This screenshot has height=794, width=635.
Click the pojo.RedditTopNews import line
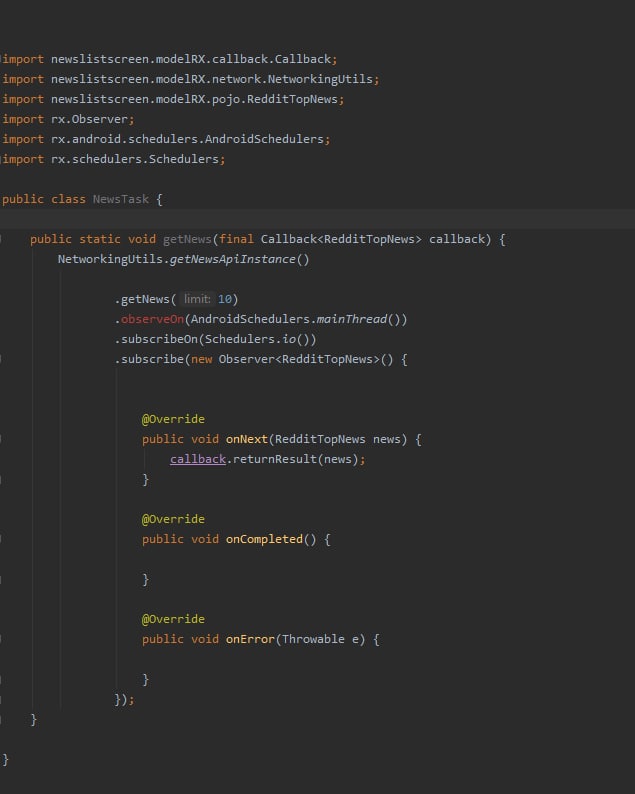[173, 99]
